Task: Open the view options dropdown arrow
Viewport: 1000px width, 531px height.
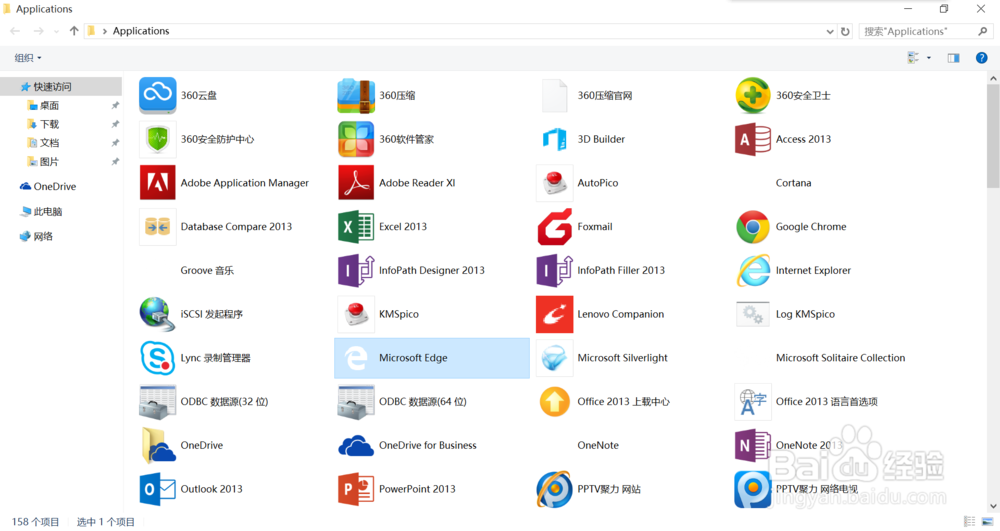Action: pos(929,58)
